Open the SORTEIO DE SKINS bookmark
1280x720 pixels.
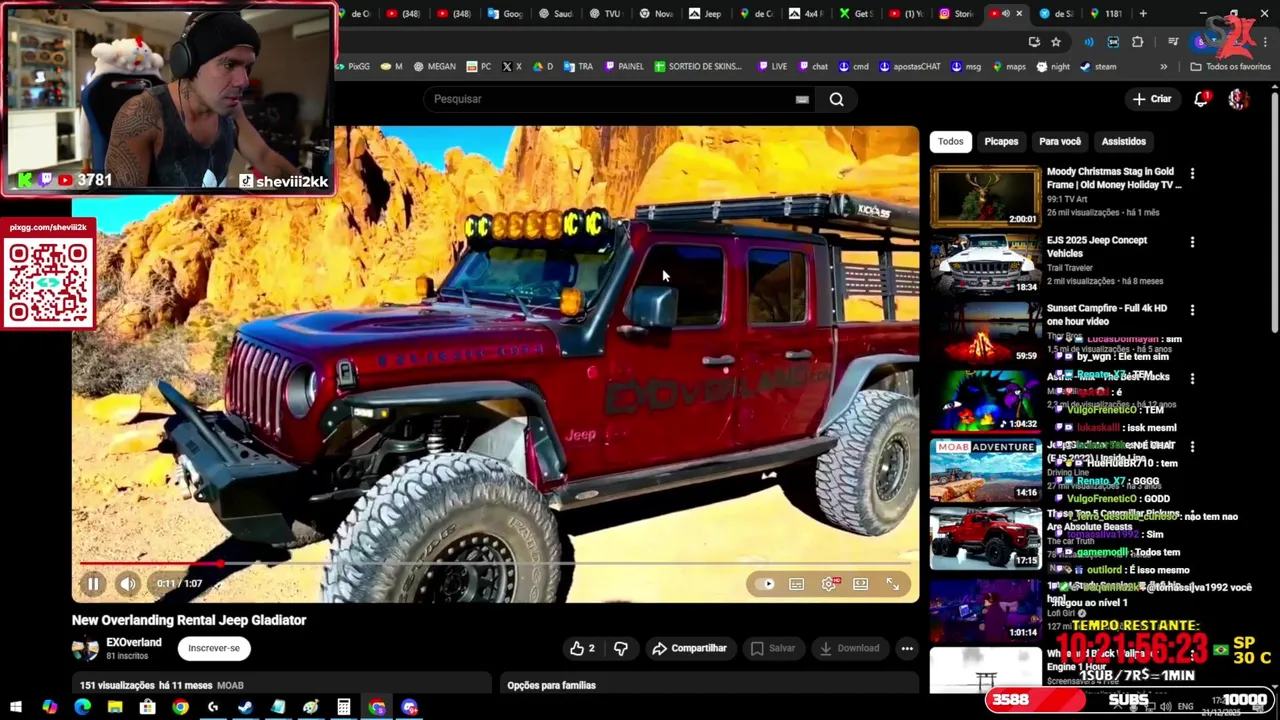click(x=698, y=66)
